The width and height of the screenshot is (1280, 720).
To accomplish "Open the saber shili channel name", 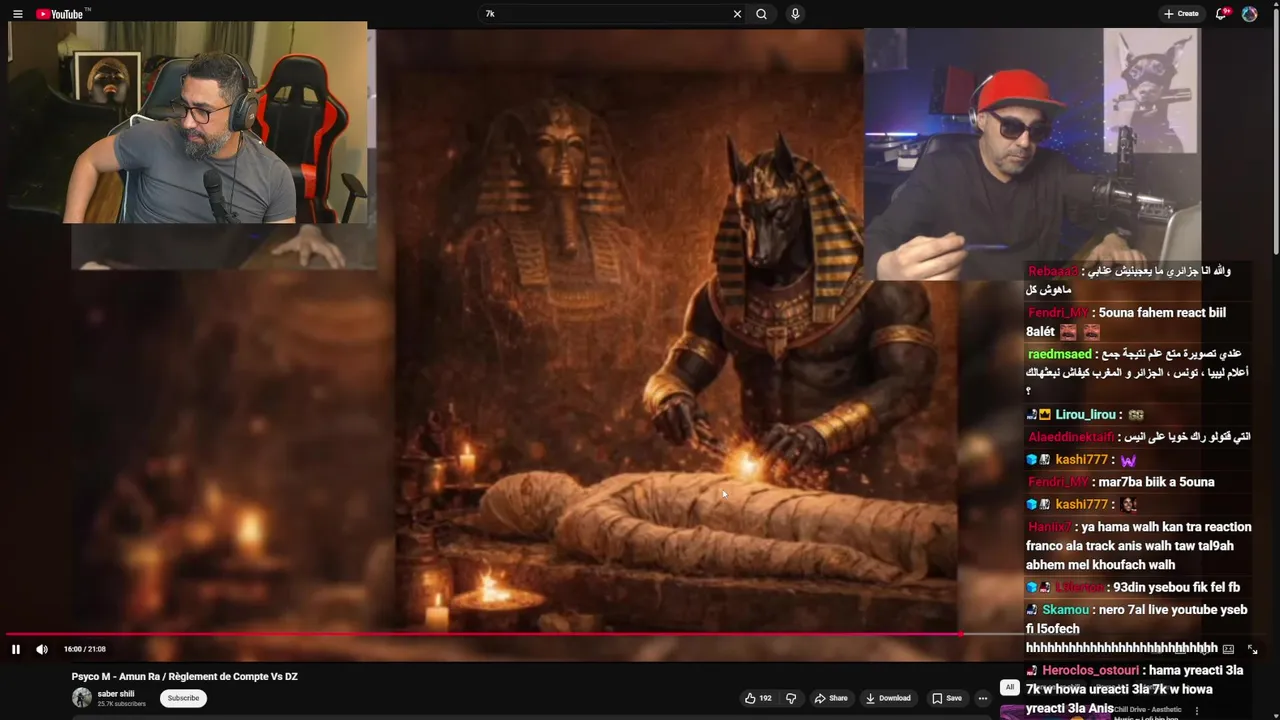I will (115, 694).
